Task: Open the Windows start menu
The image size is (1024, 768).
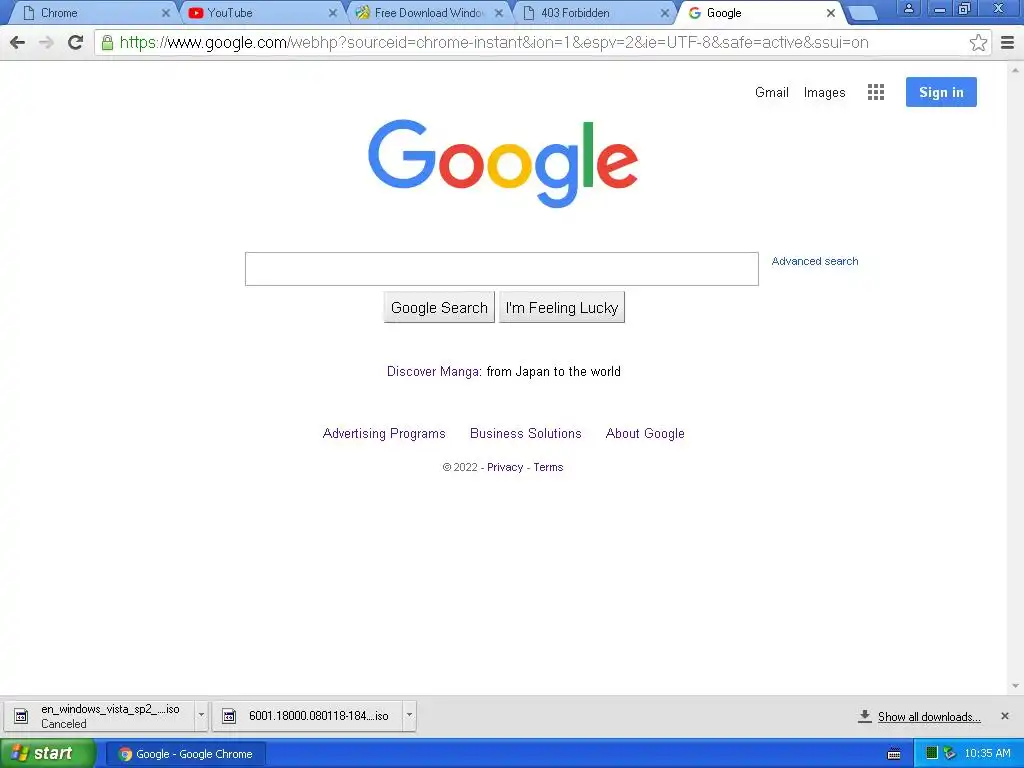Action: pyautogui.click(x=47, y=754)
